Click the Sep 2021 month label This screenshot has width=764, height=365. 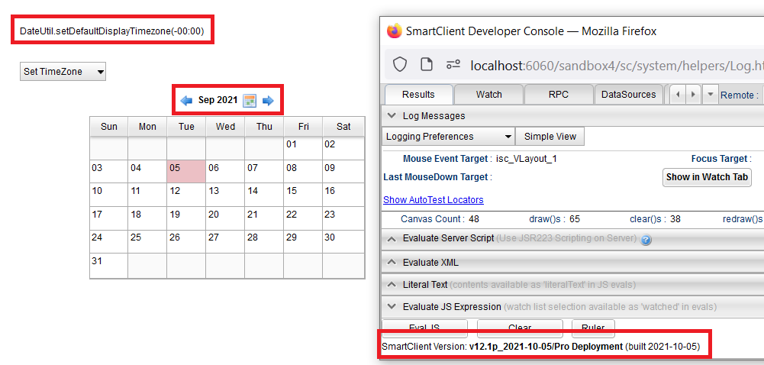[x=217, y=100]
